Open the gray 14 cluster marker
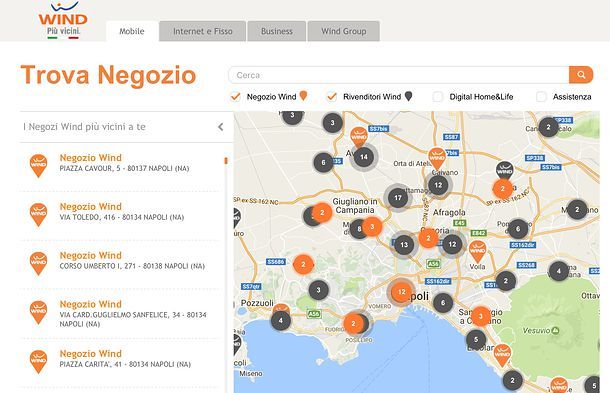The image size is (610, 393). [364, 157]
